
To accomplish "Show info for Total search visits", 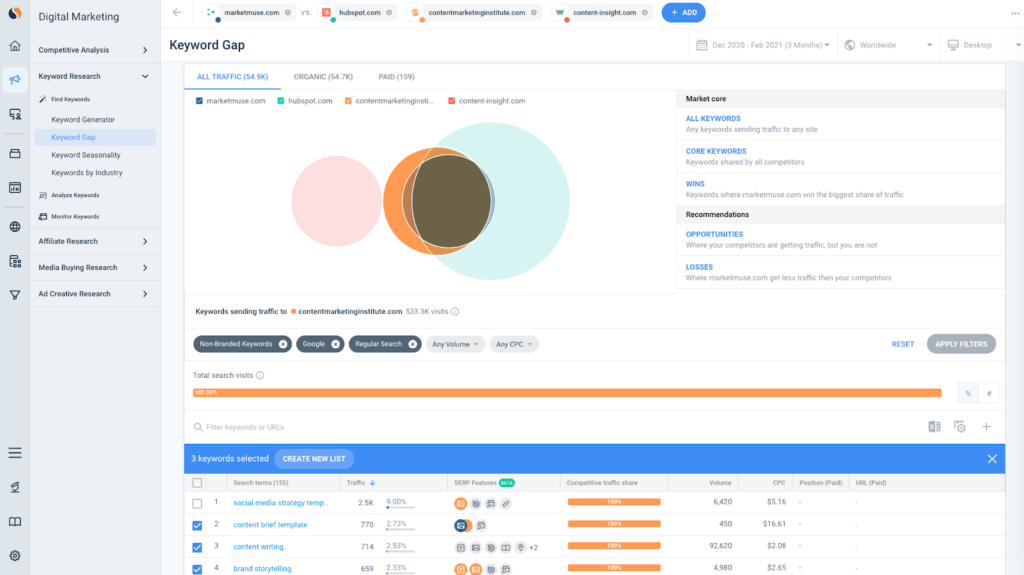I will coord(260,375).
